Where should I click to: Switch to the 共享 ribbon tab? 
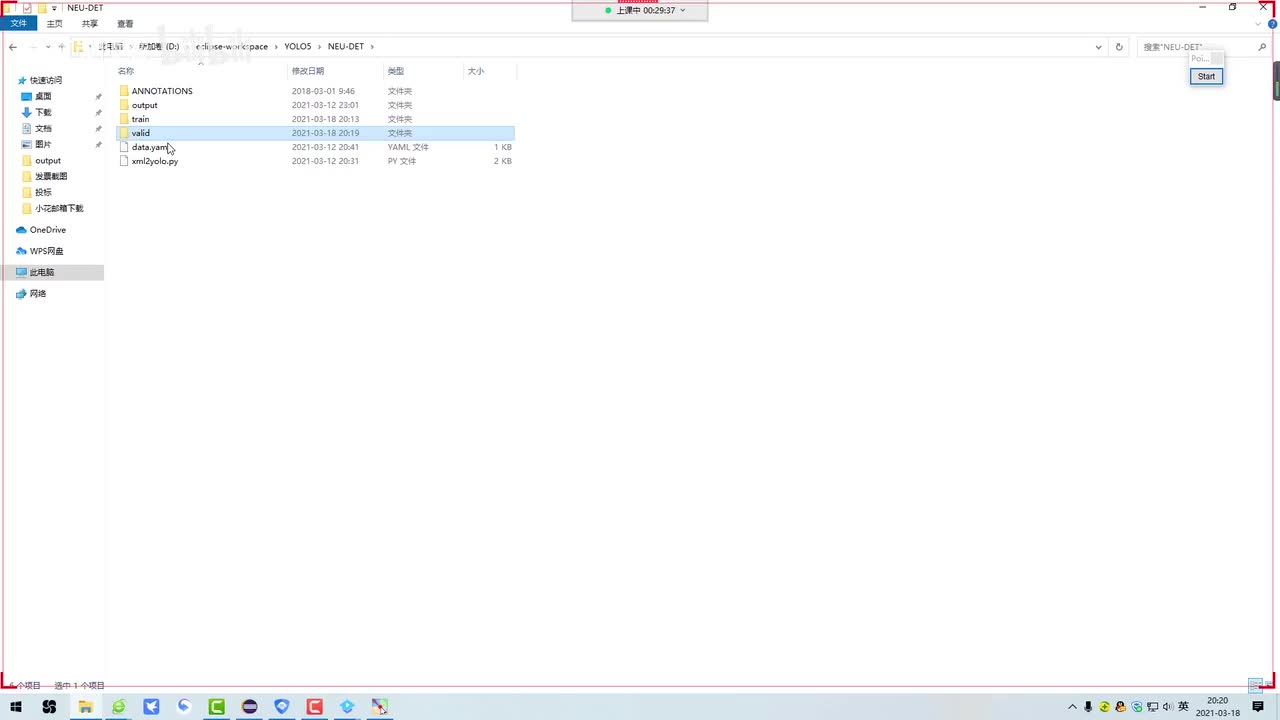click(90, 24)
